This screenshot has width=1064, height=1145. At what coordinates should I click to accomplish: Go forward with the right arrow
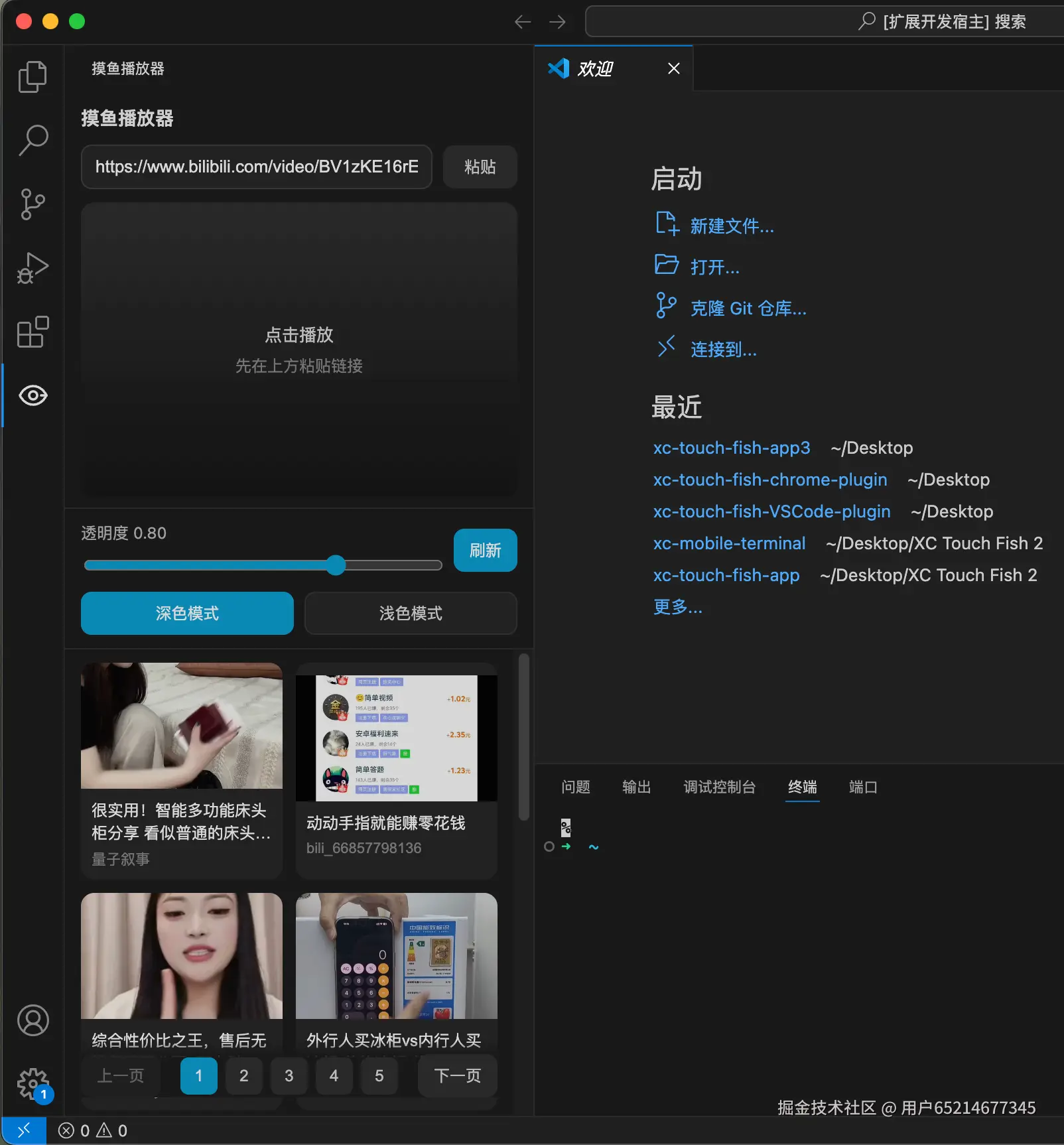click(557, 22)
